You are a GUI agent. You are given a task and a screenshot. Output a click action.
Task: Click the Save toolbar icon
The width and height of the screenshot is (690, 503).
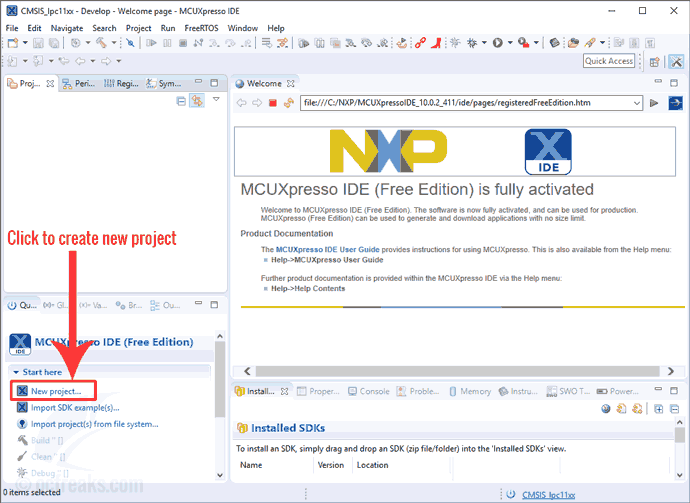pyautogui.click(x=38, y=43)
